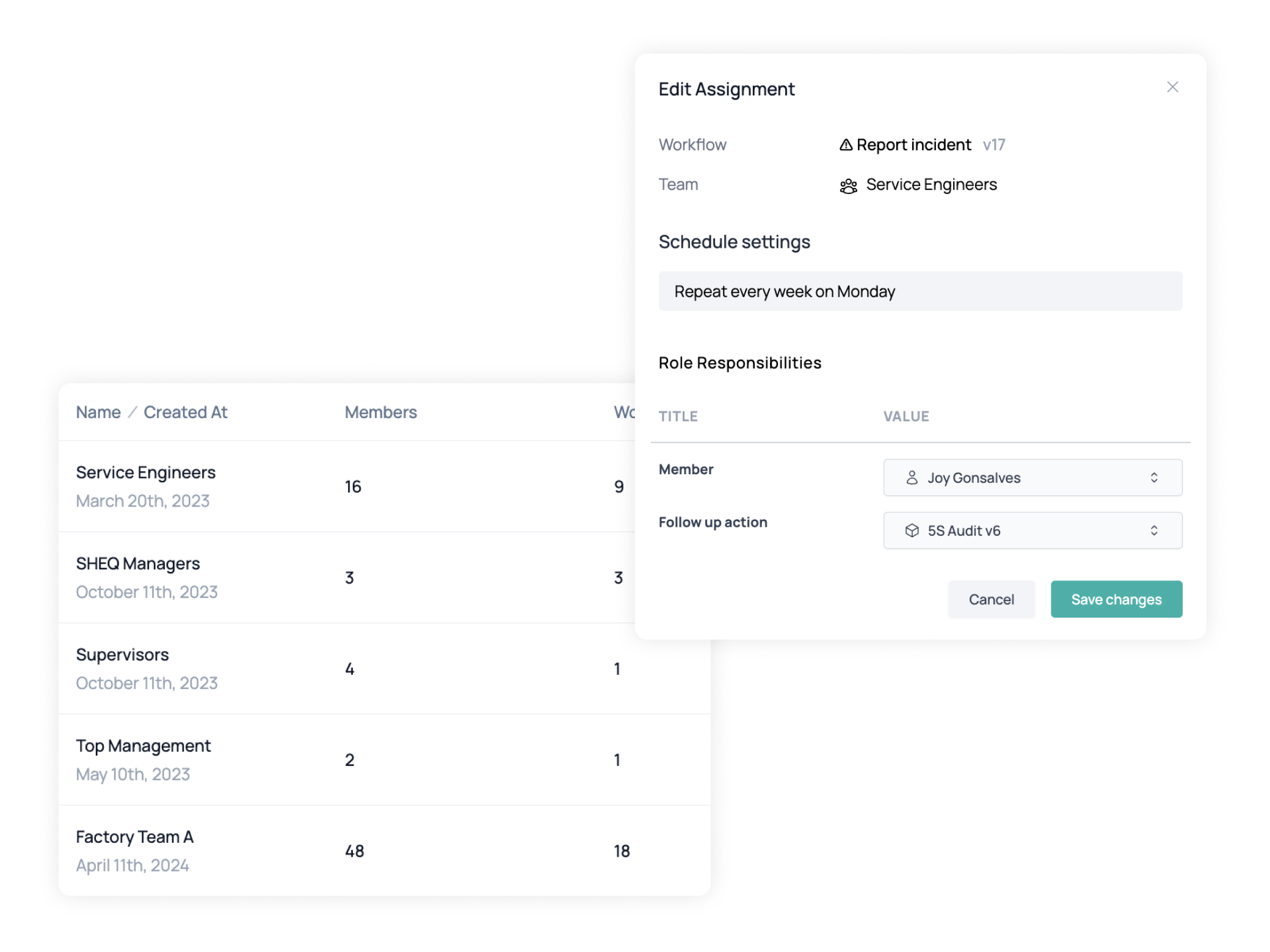1270x952 pixels.
Task: Click the Report incident workflow icon
Action: [843, 144]
